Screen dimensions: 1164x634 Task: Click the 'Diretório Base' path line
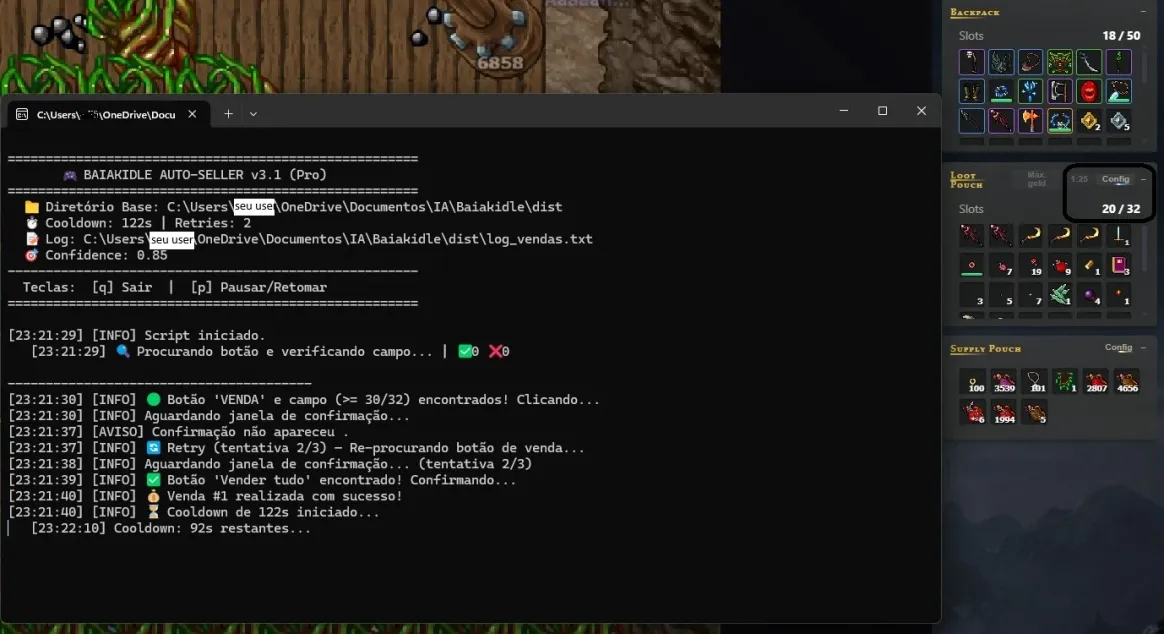(293, 206)
